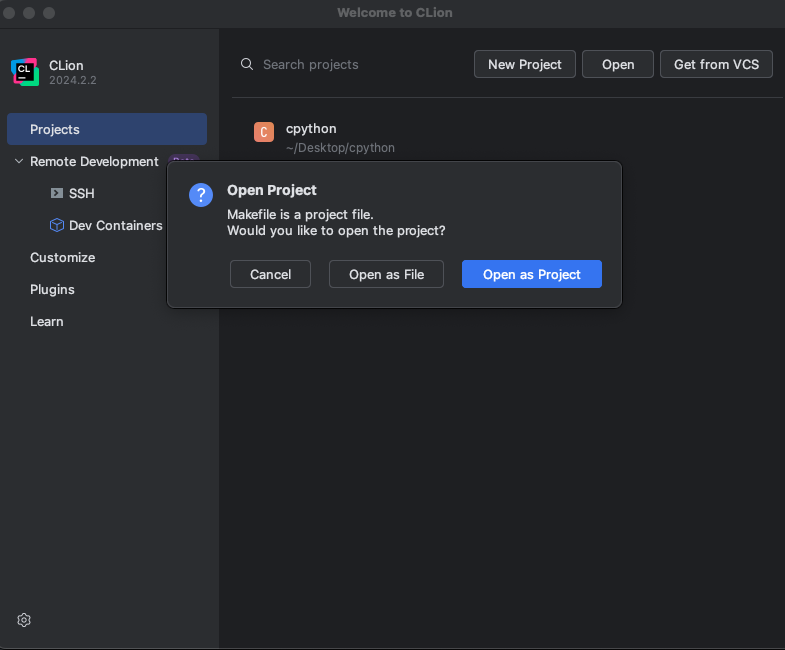
Task: Open the Customize section
Action: click(x=62, y=257)
